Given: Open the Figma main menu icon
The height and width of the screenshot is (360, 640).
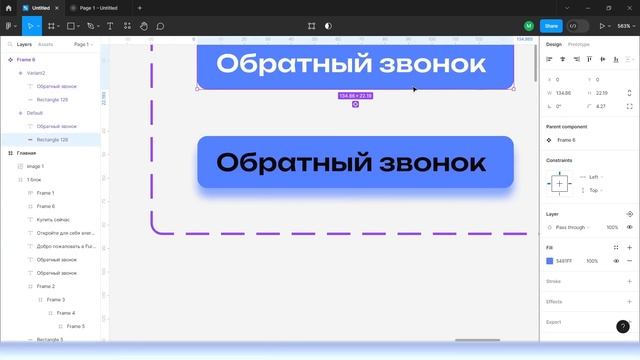Looking at the screenshot, I should [x=9, y=26].
